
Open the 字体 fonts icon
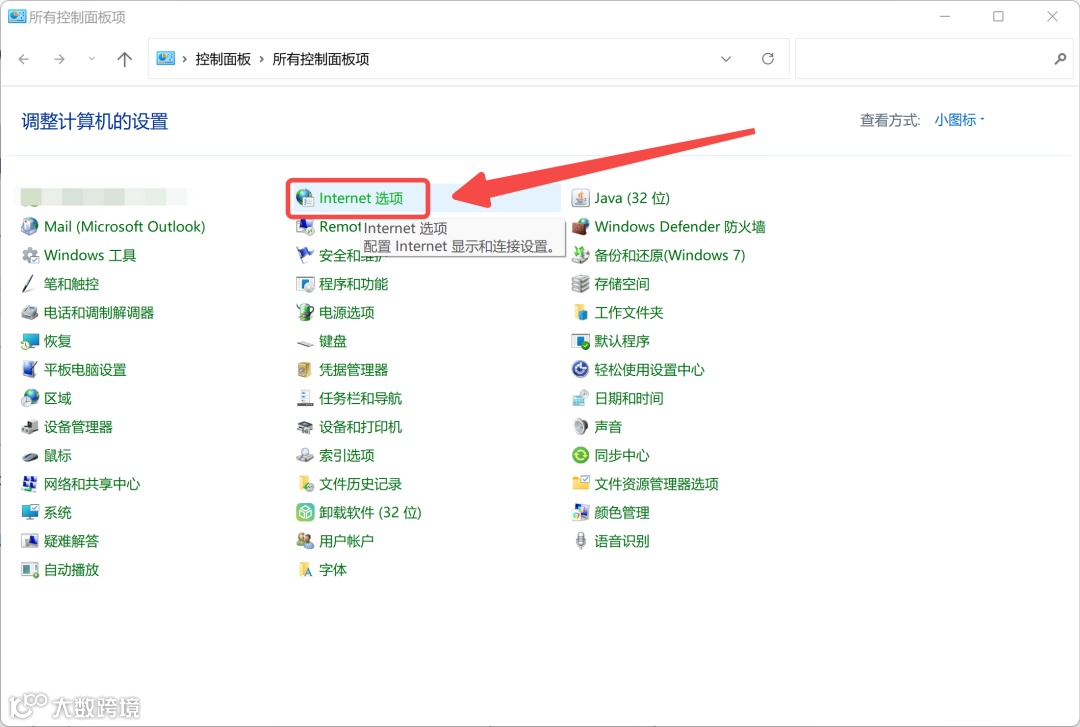click(x=304, y=570)
